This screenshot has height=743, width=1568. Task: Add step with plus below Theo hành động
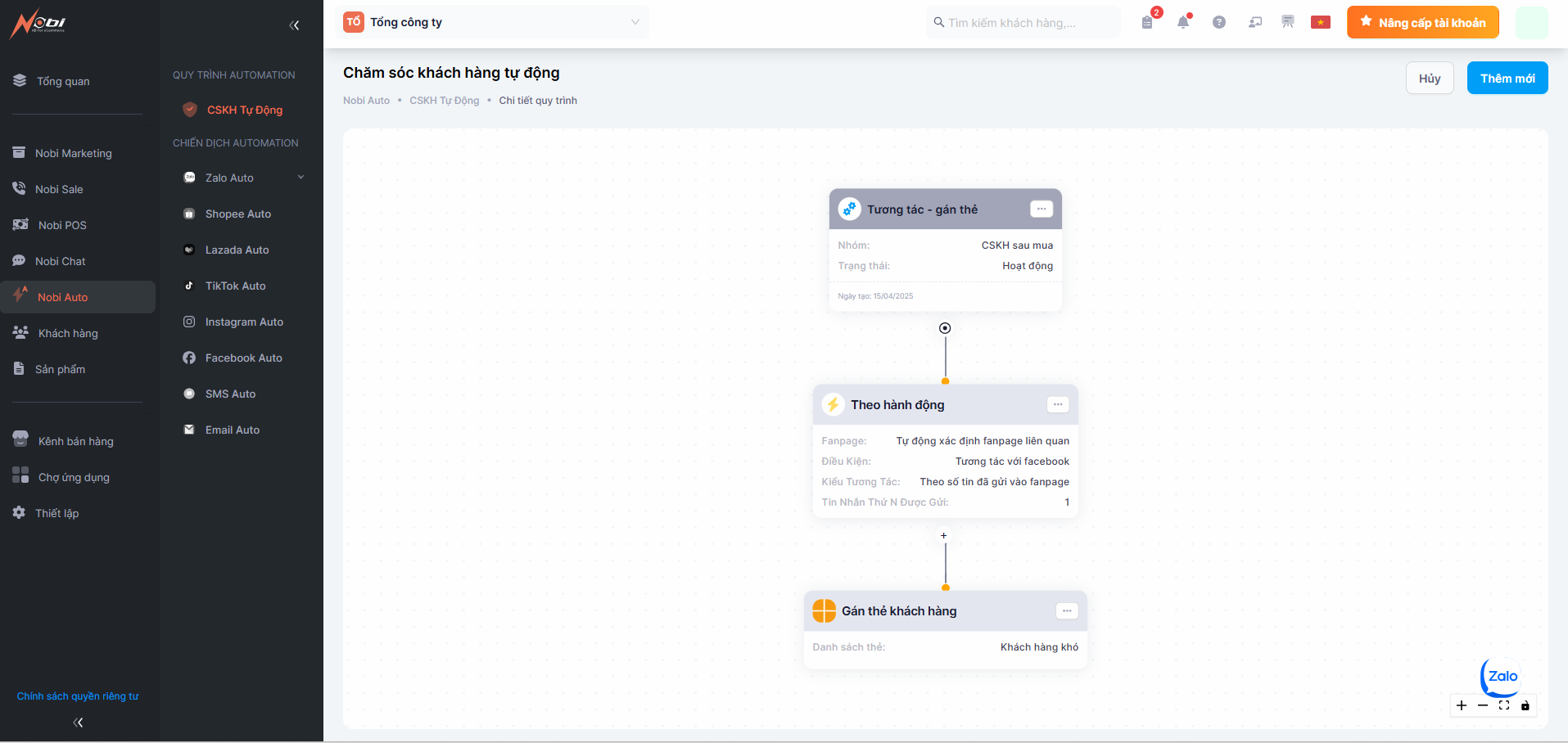944,536
